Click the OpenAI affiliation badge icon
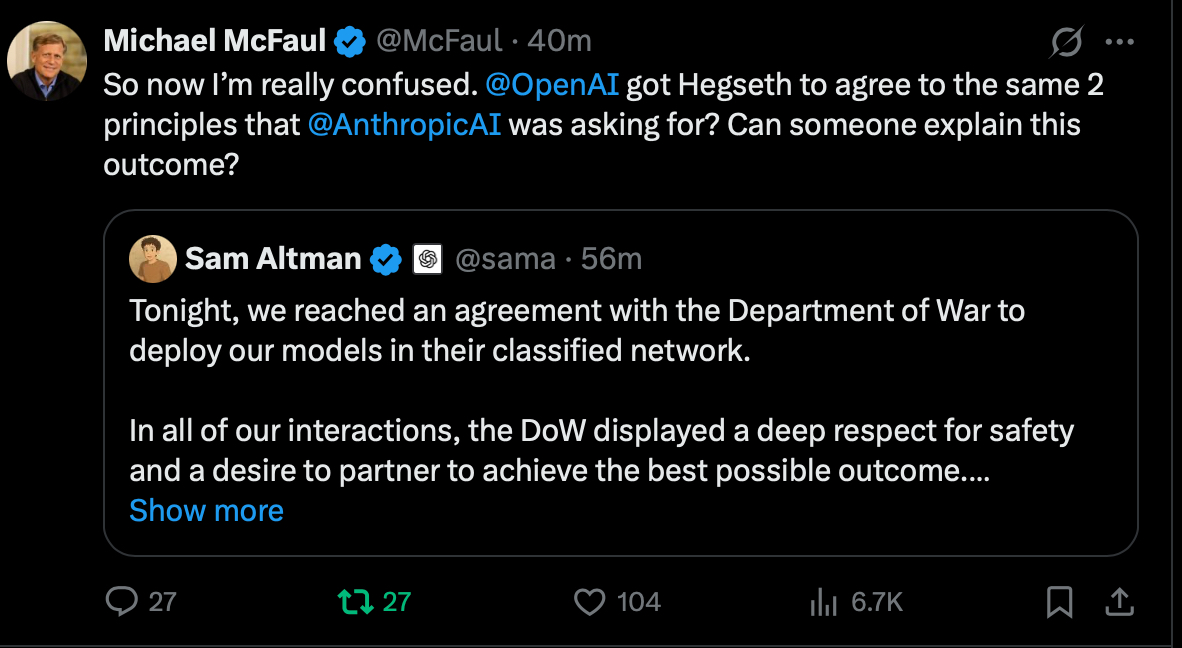This screenshot has height=648, width=1182. click(x=427, y=260)
